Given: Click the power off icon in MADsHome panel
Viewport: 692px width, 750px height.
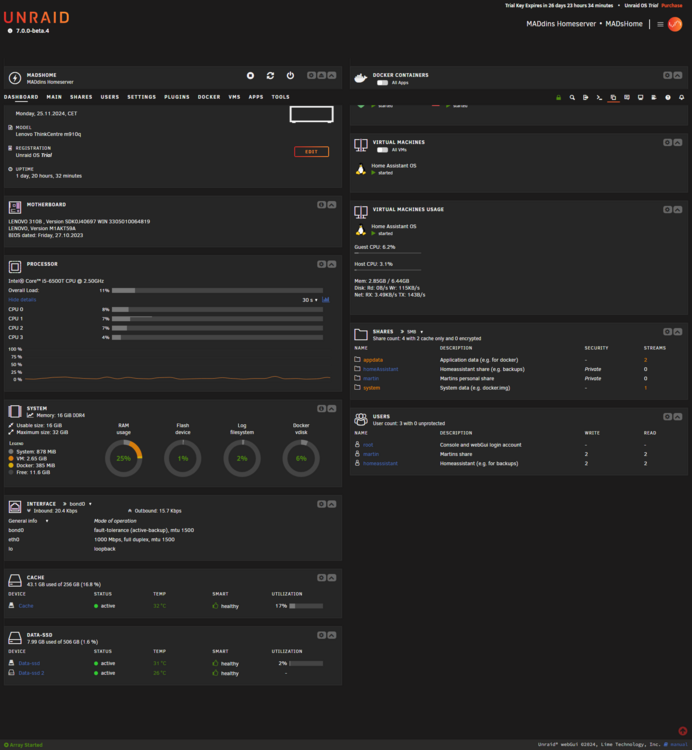Looking at the screenshot, I should pyautogui.click(x=290, y=76).
